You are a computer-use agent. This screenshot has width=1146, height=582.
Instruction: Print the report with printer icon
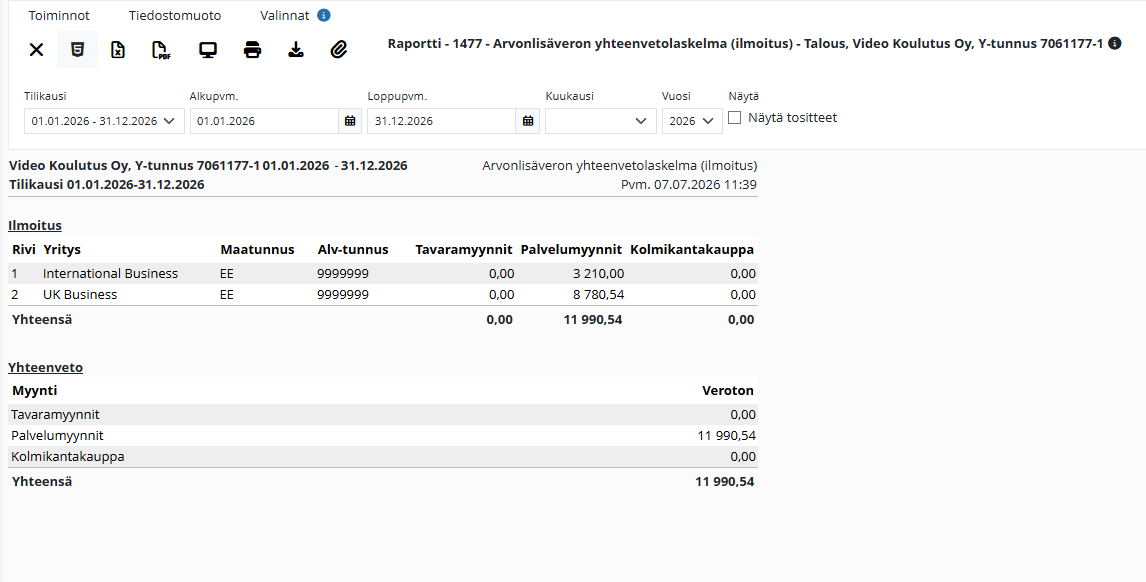(252, 50)
